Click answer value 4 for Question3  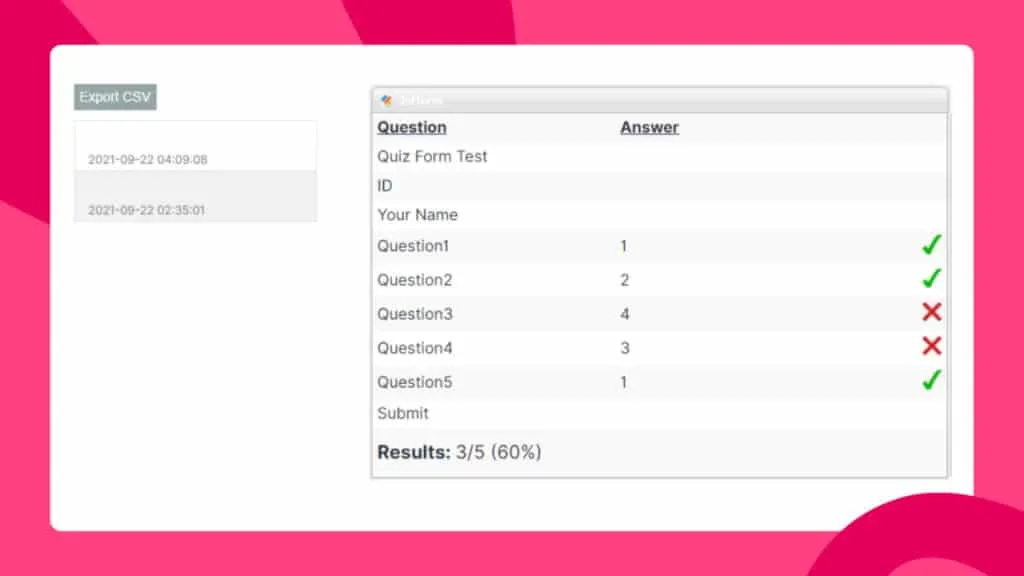[x=624, y=313]
